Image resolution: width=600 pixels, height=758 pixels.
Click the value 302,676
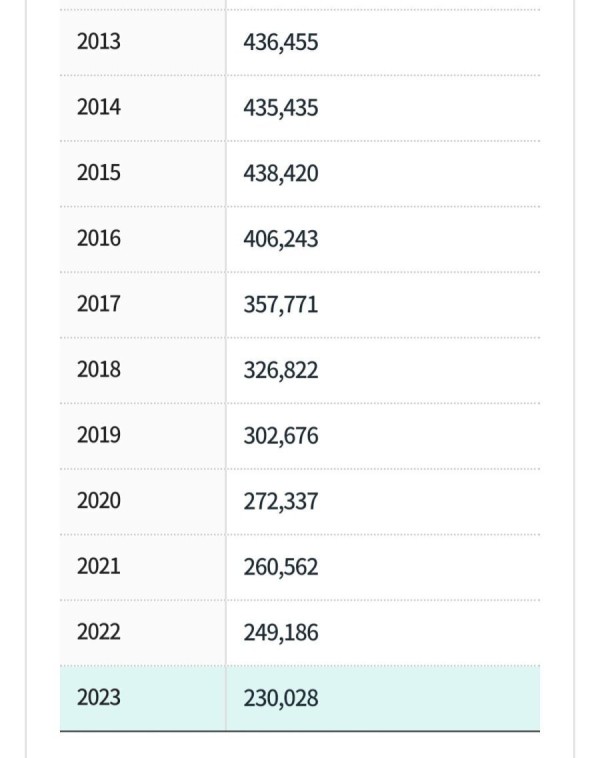click(281, 436)
